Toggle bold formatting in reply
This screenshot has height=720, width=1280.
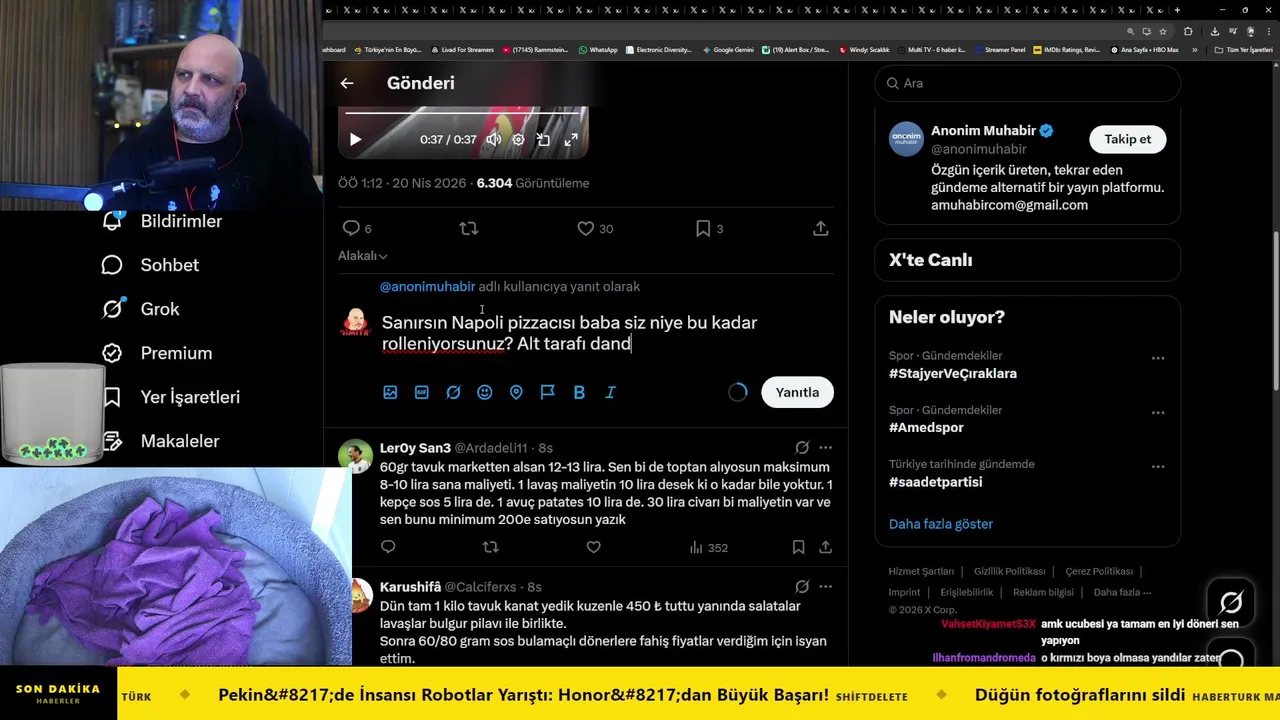point(579,393)
